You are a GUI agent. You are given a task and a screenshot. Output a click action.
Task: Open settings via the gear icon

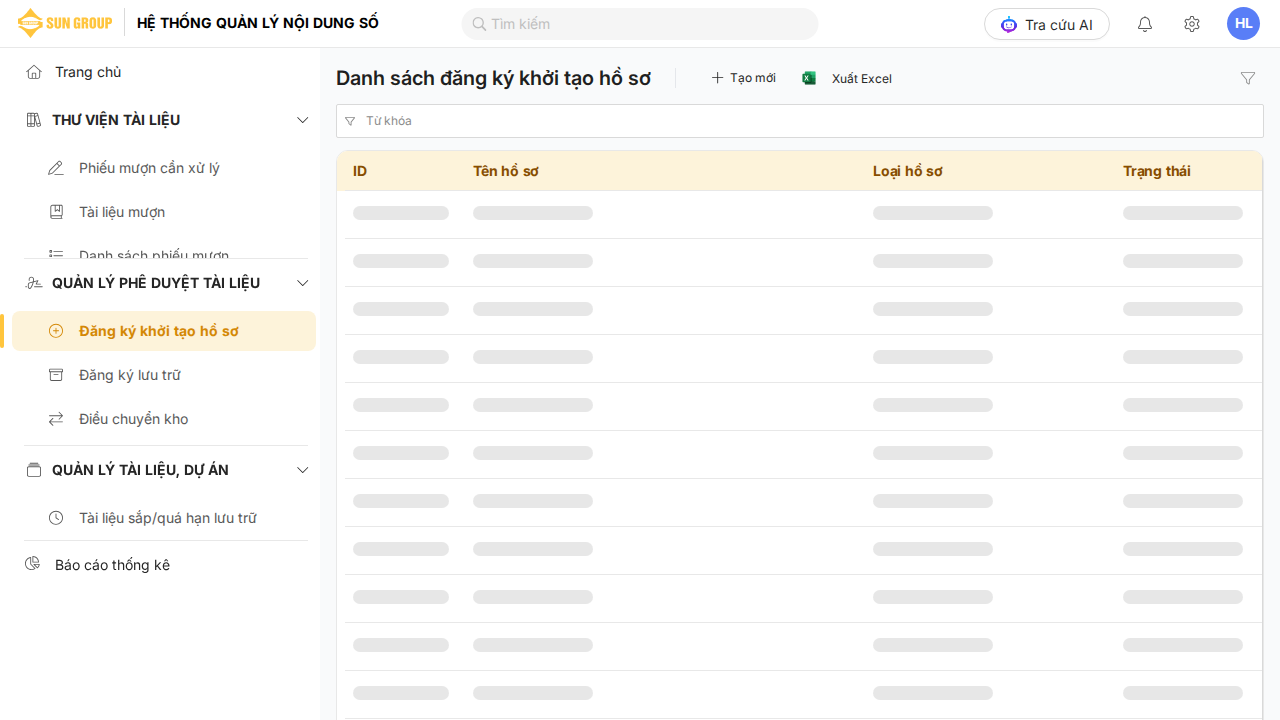click(x=1191, y=24)
